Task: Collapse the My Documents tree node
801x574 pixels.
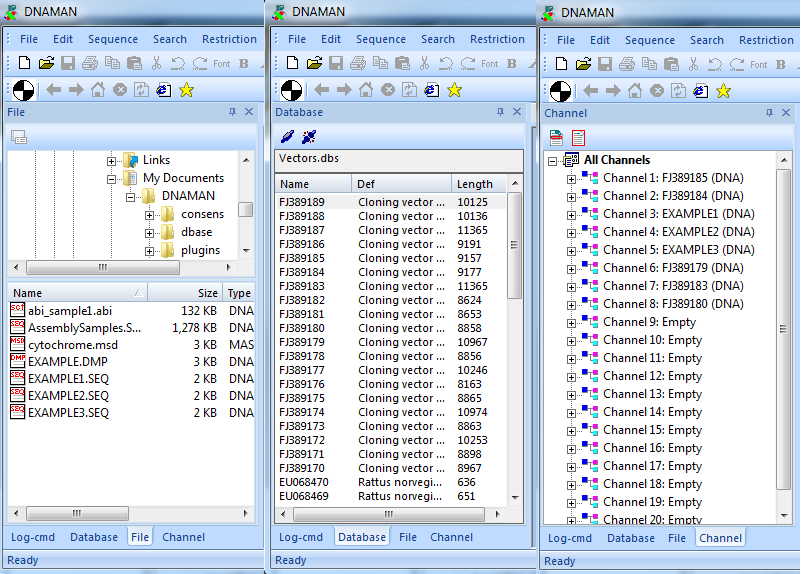Action: 111,179
